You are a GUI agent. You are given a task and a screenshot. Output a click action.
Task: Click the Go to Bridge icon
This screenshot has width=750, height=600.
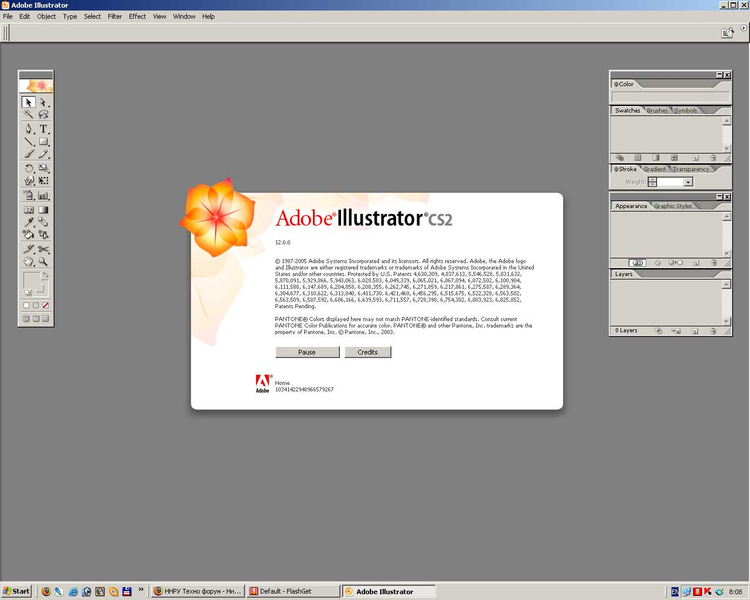[727, 33]
